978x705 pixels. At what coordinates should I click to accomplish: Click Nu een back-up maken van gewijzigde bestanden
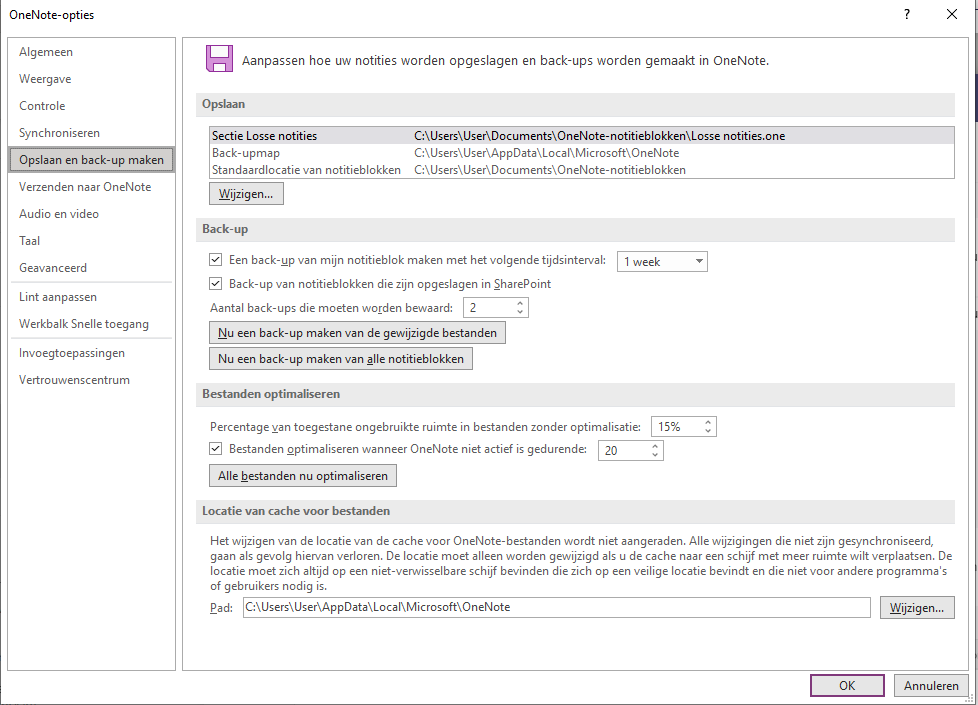357,333
